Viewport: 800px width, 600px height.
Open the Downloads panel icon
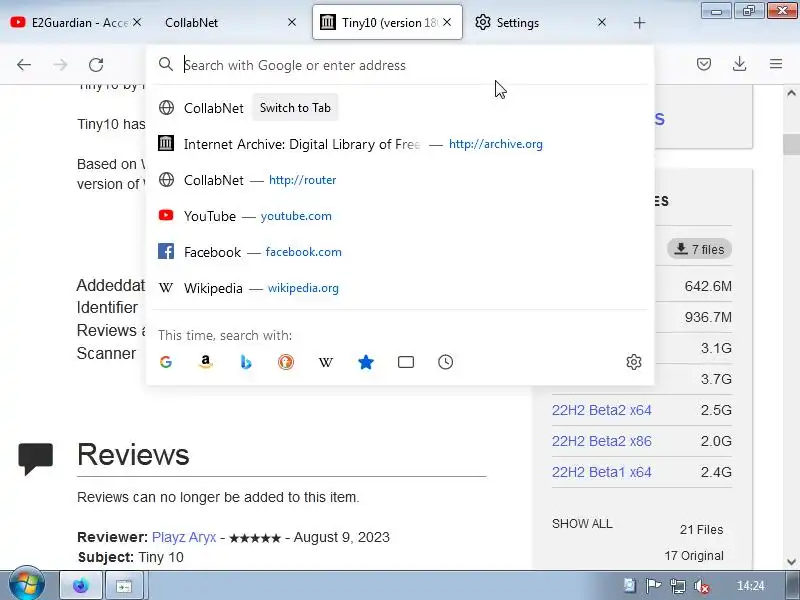(739, 64)
